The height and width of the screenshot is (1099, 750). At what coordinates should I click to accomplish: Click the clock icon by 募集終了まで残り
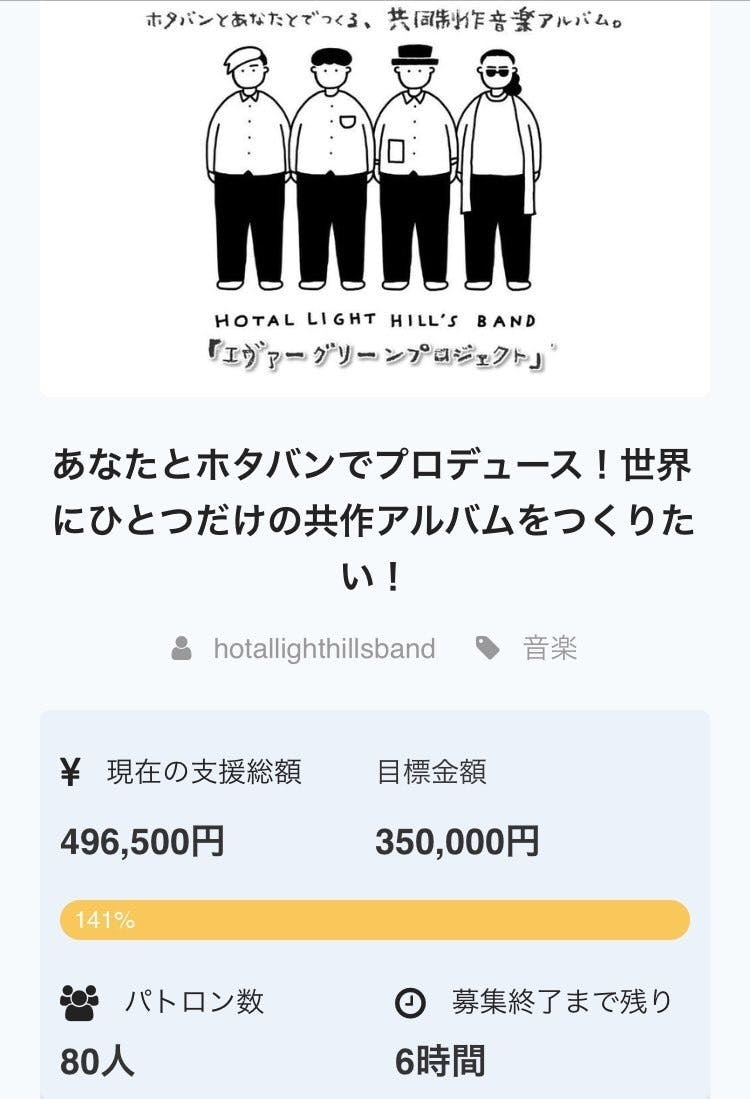pos(410,1003)
